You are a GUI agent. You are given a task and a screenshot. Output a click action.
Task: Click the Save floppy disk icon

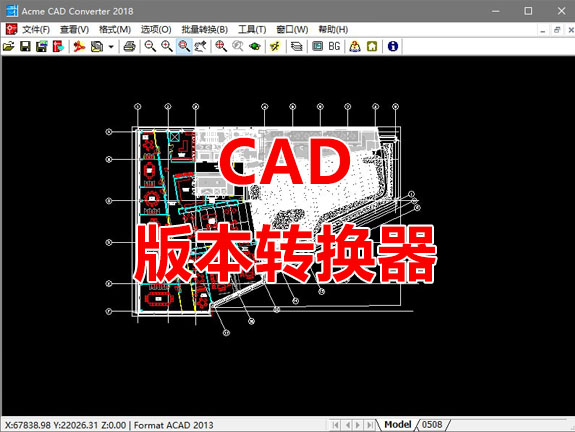[25, 46]
